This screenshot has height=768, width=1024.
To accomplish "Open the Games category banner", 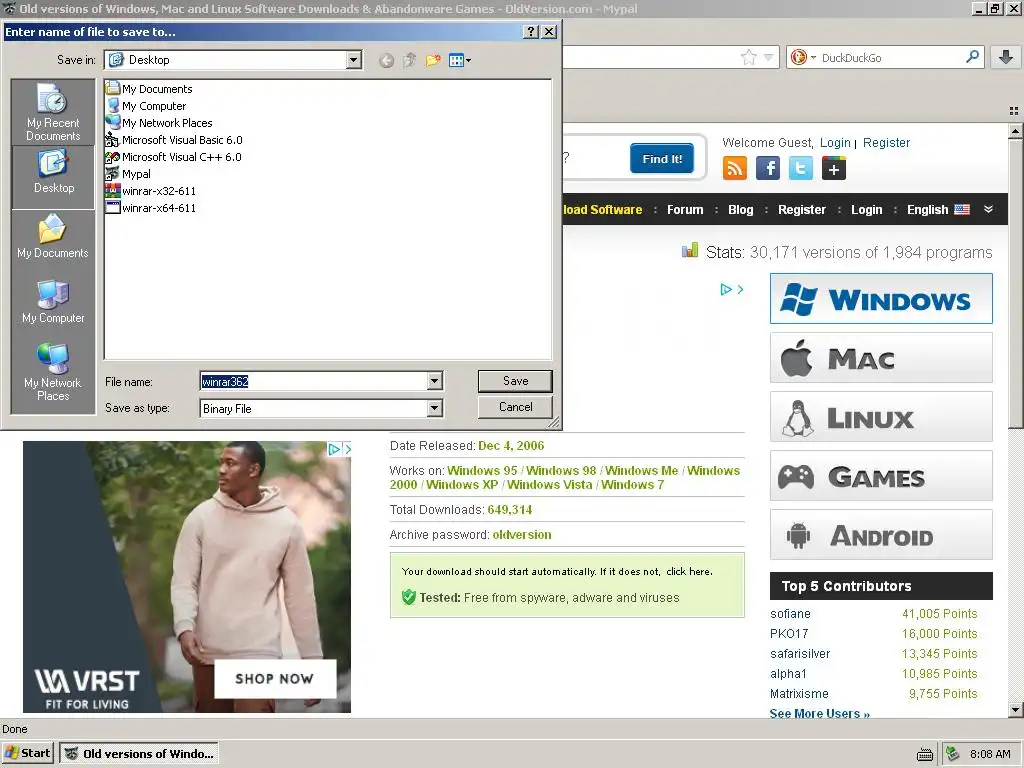I will [x=881, y=476].
